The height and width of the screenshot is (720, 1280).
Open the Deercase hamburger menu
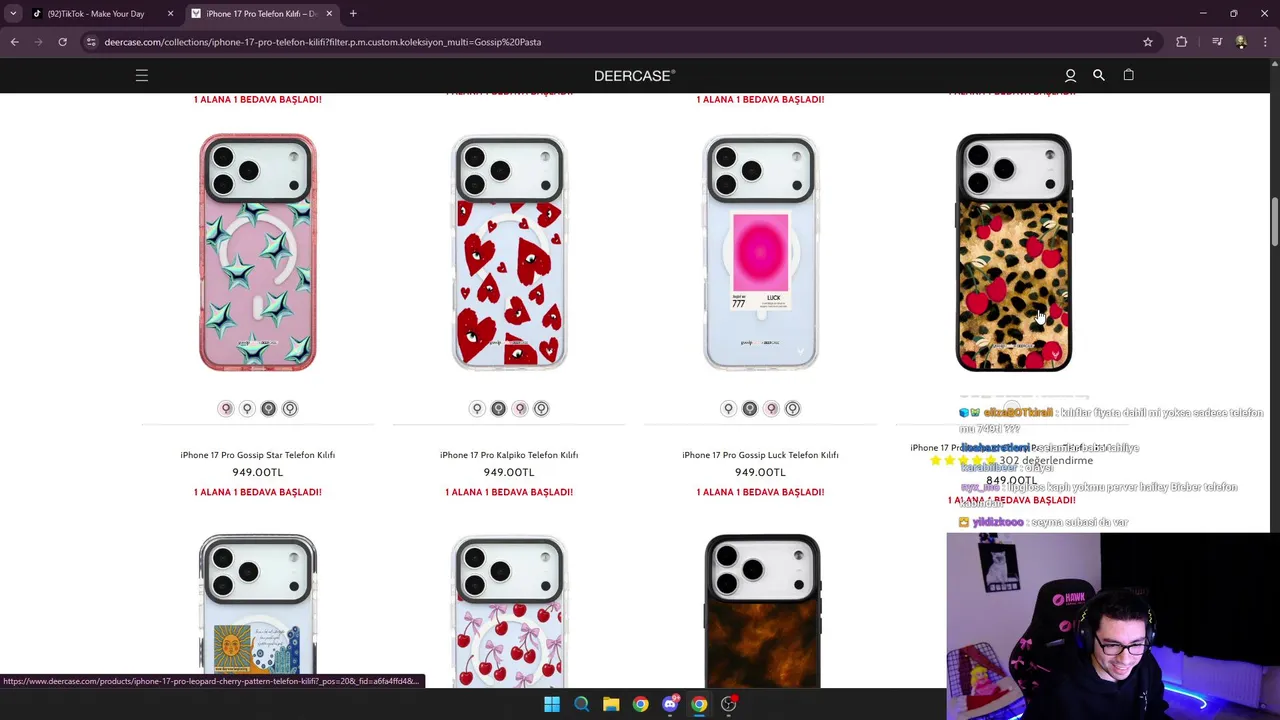(142, 75)
